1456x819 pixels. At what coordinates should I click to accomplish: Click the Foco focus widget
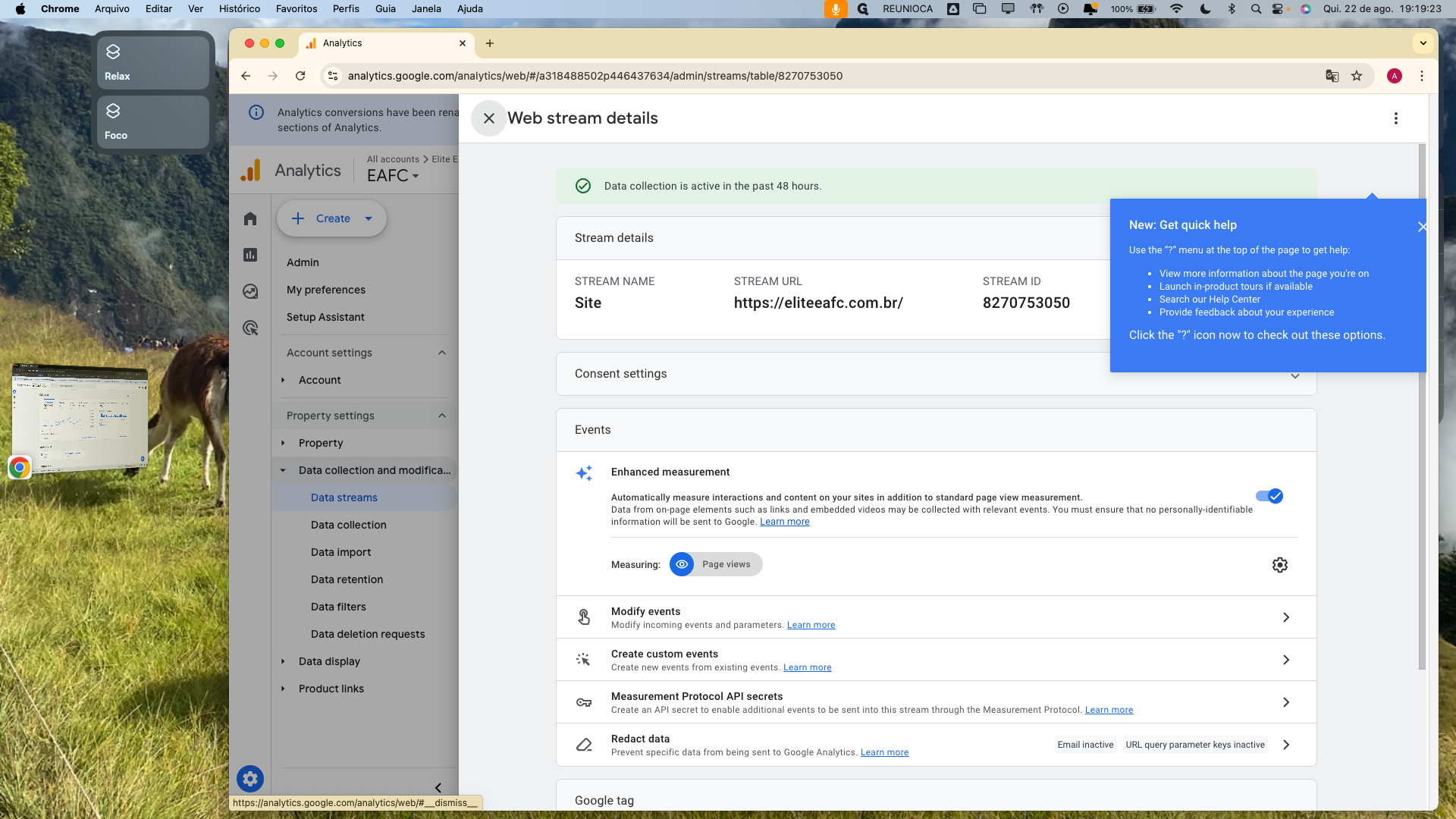(x=152, y=122)
